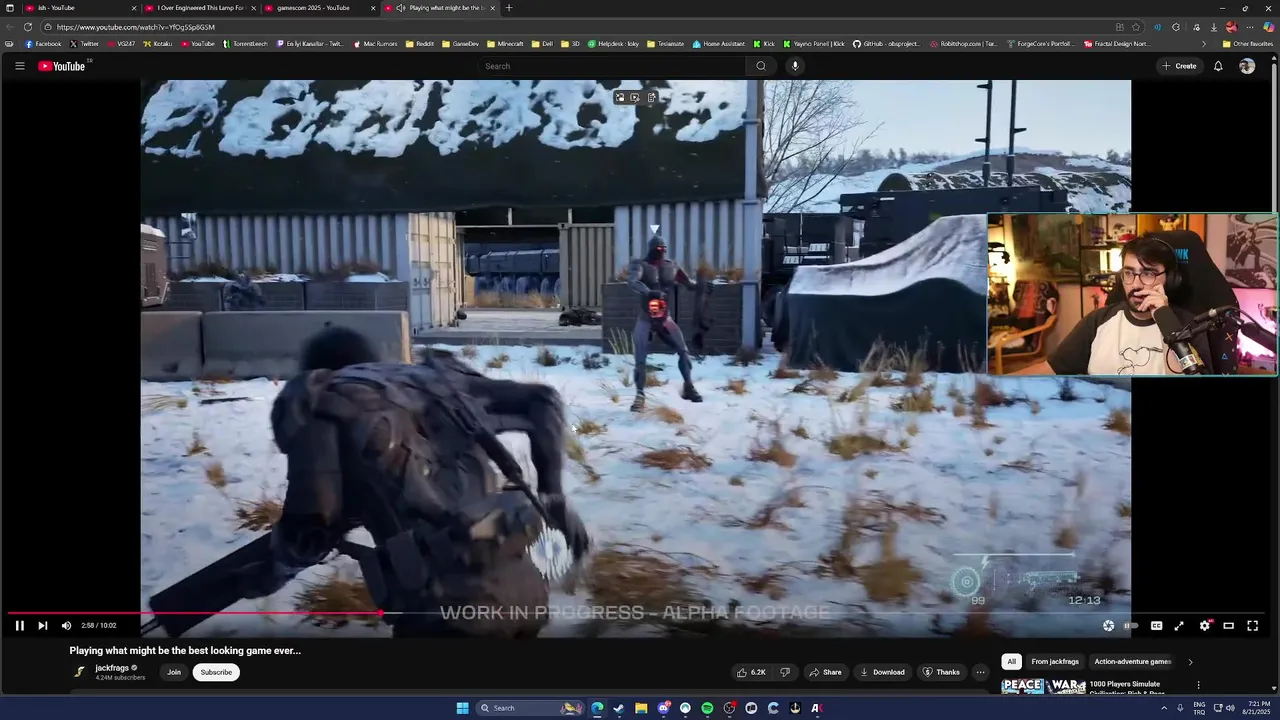Open the '1000 Players Simulate' video thumbnail
This screenshot has width=1280, height=720.
click(x=1043, y=687)
